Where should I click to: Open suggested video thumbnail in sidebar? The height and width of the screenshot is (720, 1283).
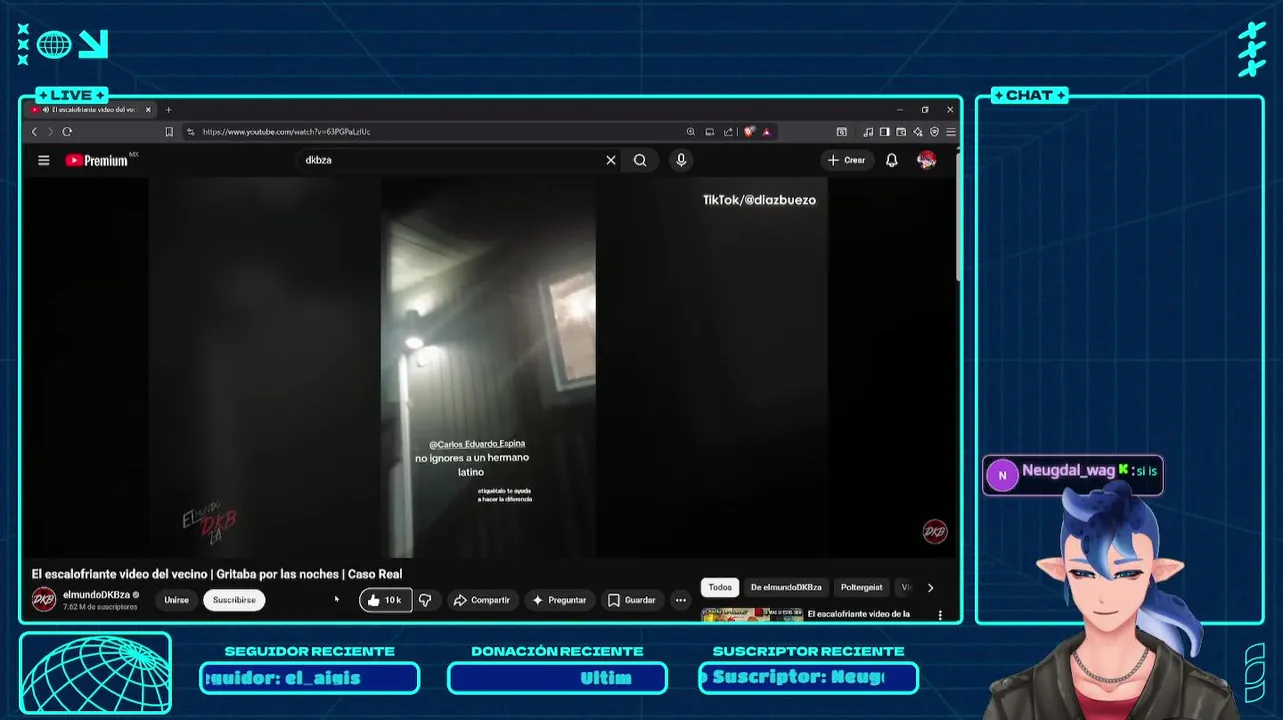coord(751,615)
